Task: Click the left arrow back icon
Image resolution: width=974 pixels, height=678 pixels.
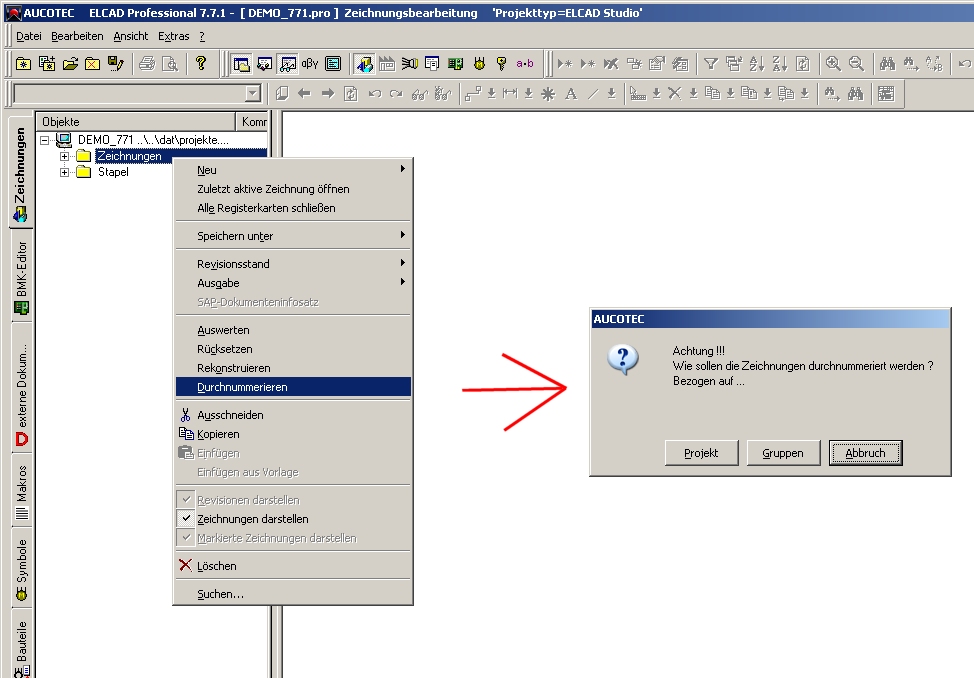Action: tap(304, 94)
